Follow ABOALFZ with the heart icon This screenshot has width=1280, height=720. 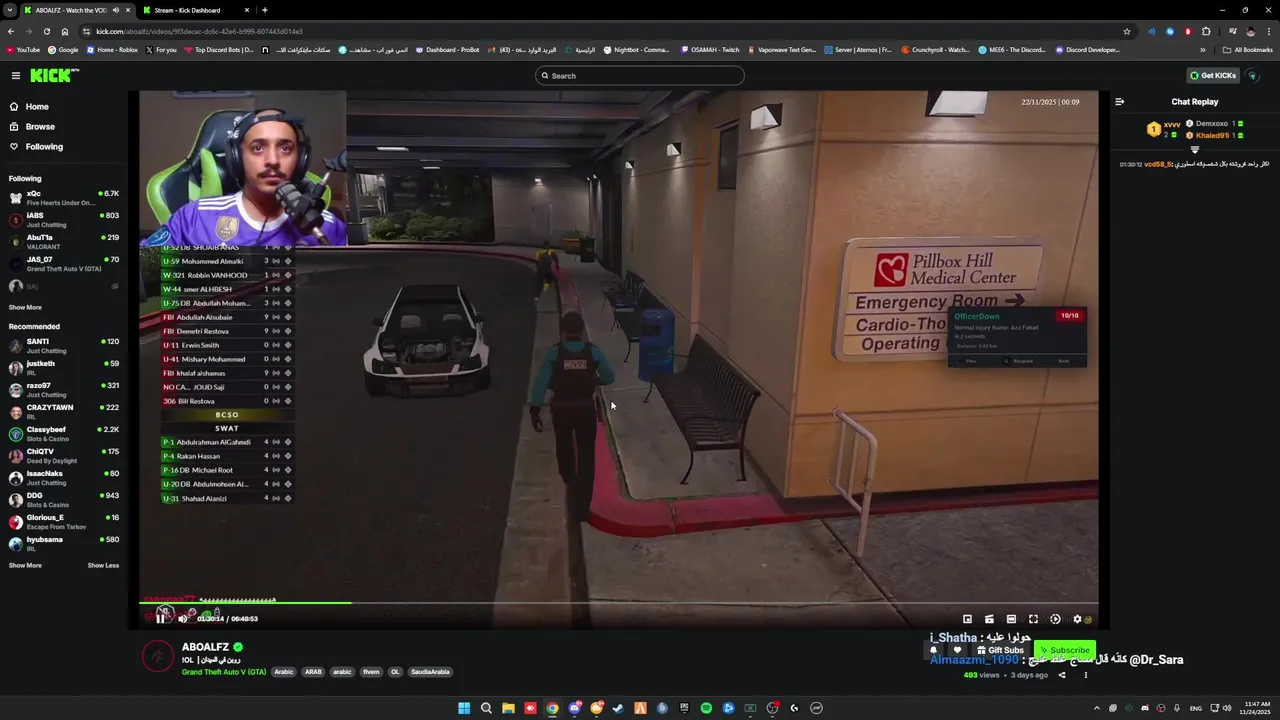pyautogui.click(x=957, y=650)
